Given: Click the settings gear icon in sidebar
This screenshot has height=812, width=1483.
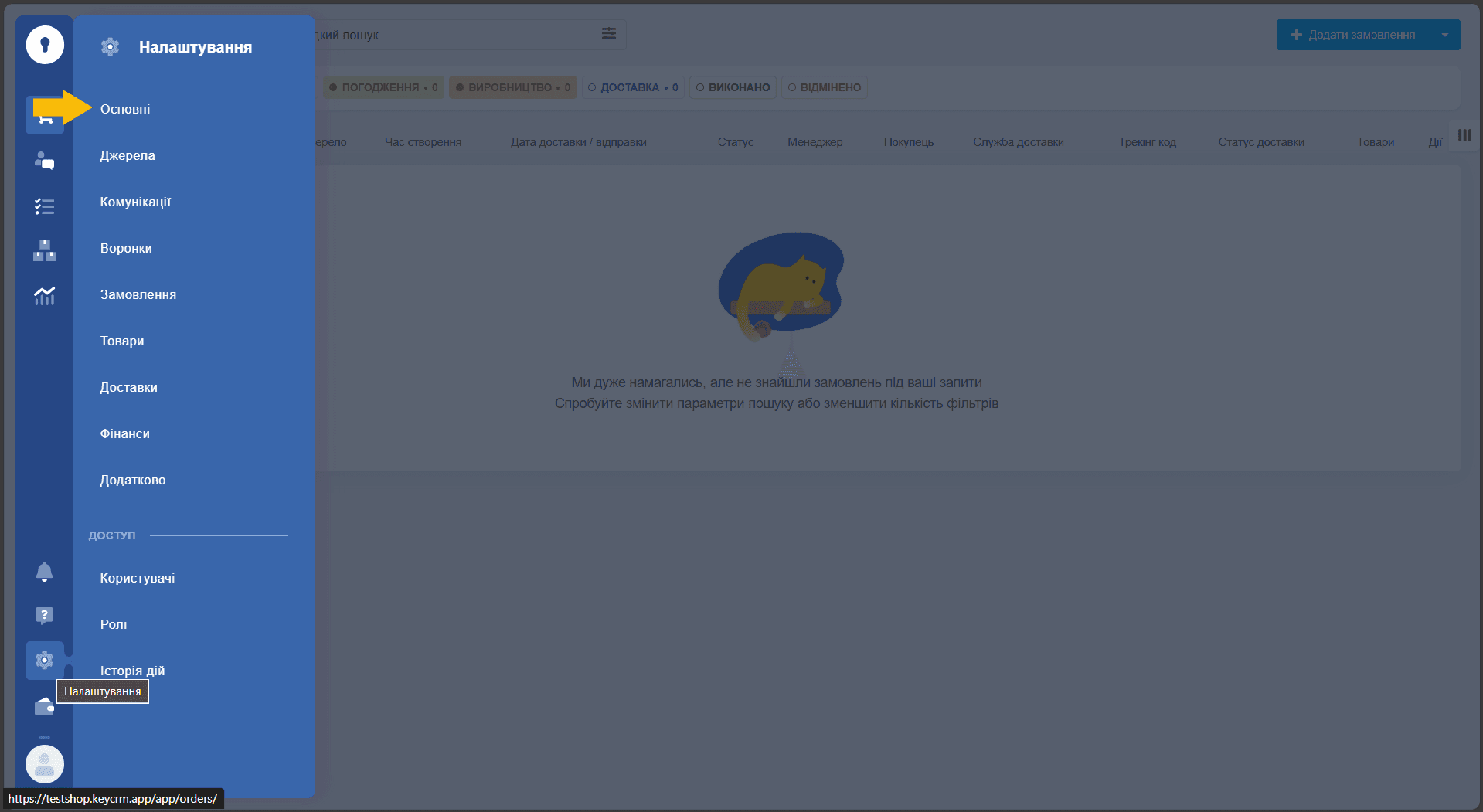Looking at the screenshot, I should coord(44,661).
